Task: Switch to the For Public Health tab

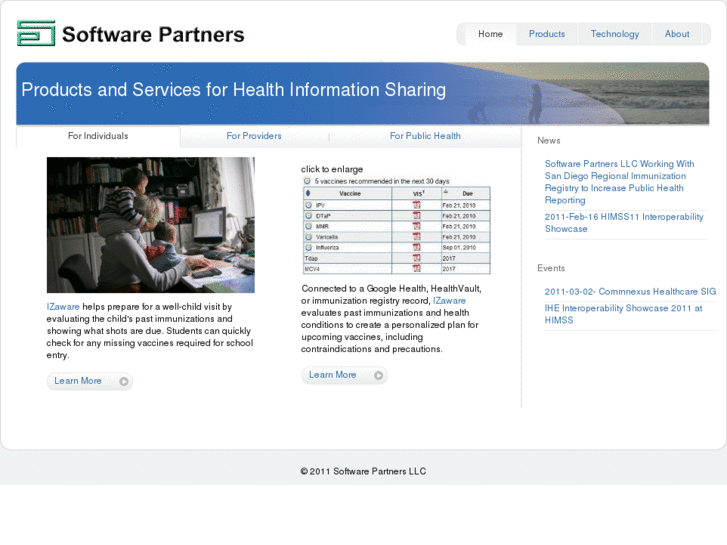Action: click(x=425, y=136)
